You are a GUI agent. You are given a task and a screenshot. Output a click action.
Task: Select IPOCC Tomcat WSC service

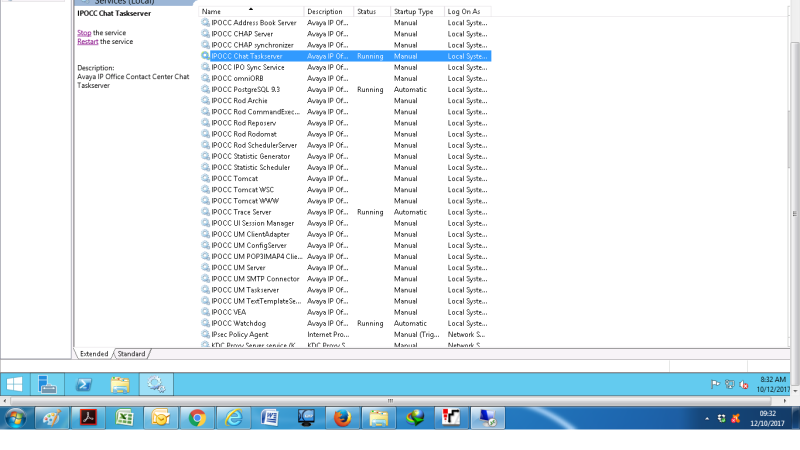[x=345, y=190]
